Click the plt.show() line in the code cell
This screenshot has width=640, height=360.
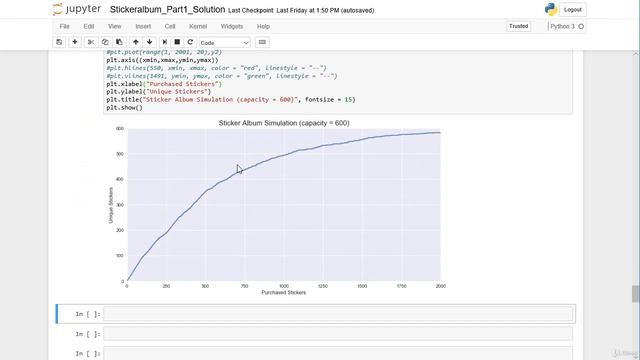coord(124,108)
